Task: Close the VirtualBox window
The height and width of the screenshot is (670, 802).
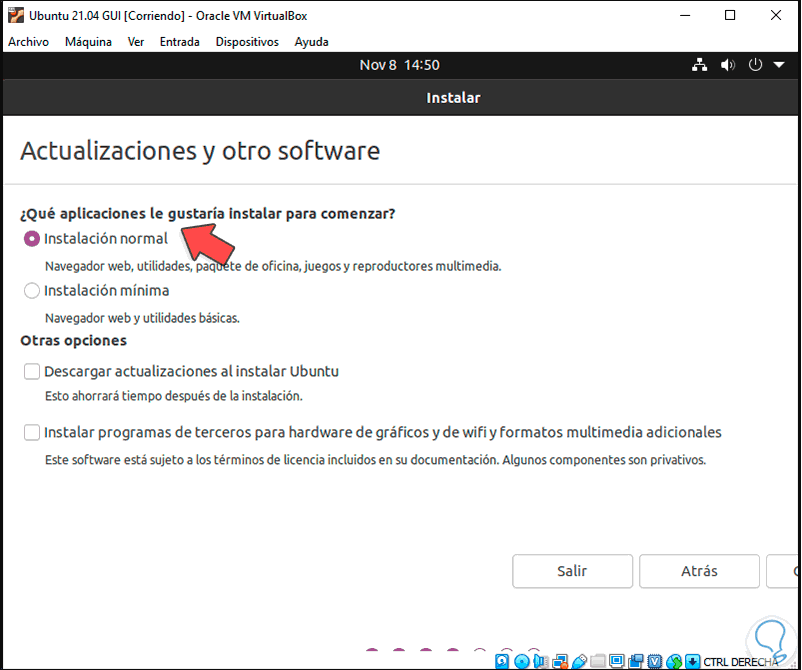Action: click(775, 15)
